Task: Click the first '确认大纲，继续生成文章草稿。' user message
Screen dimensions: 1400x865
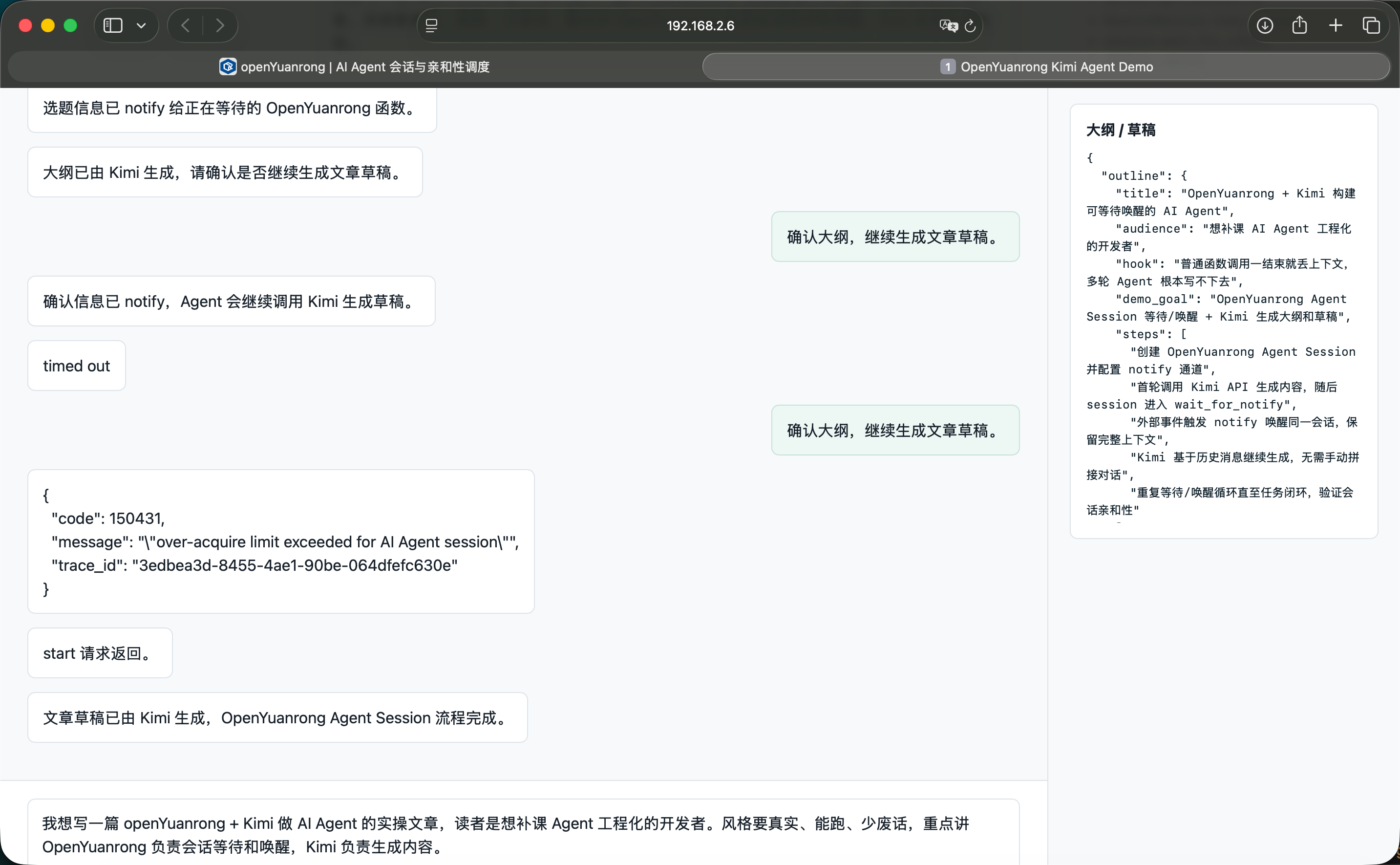Action: coord(895,237)
